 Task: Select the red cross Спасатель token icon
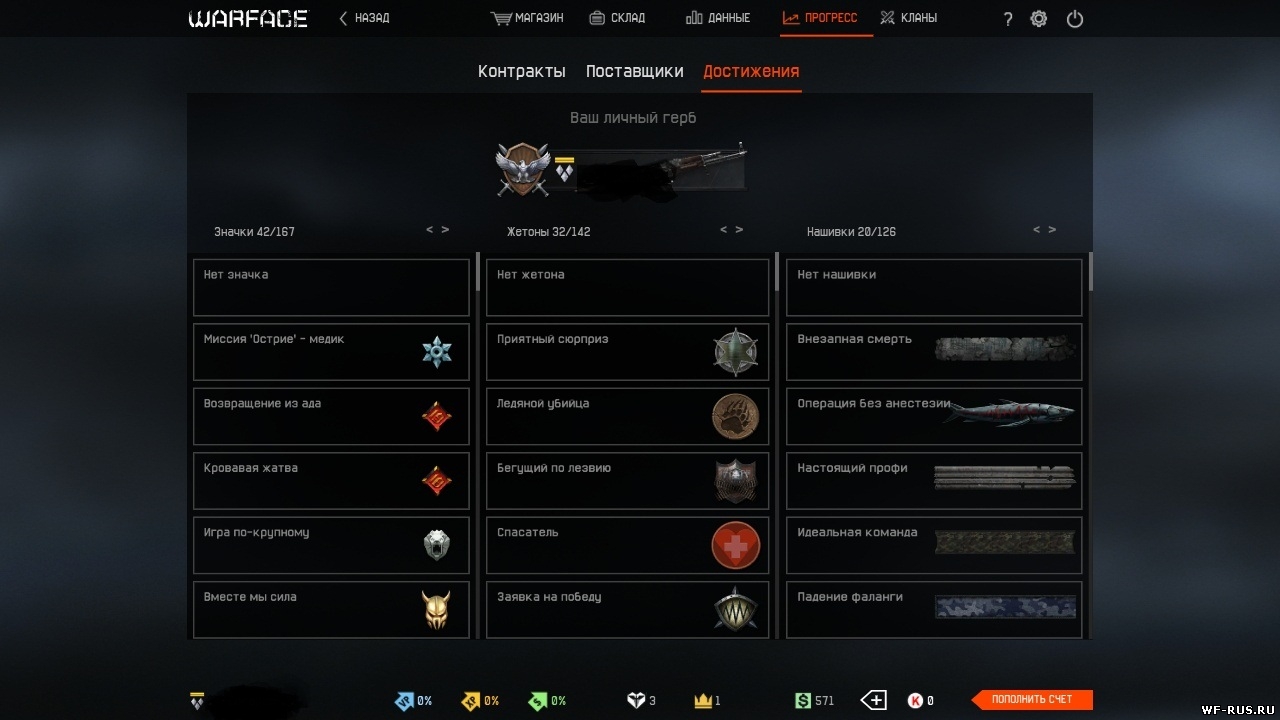click(736, 546)
